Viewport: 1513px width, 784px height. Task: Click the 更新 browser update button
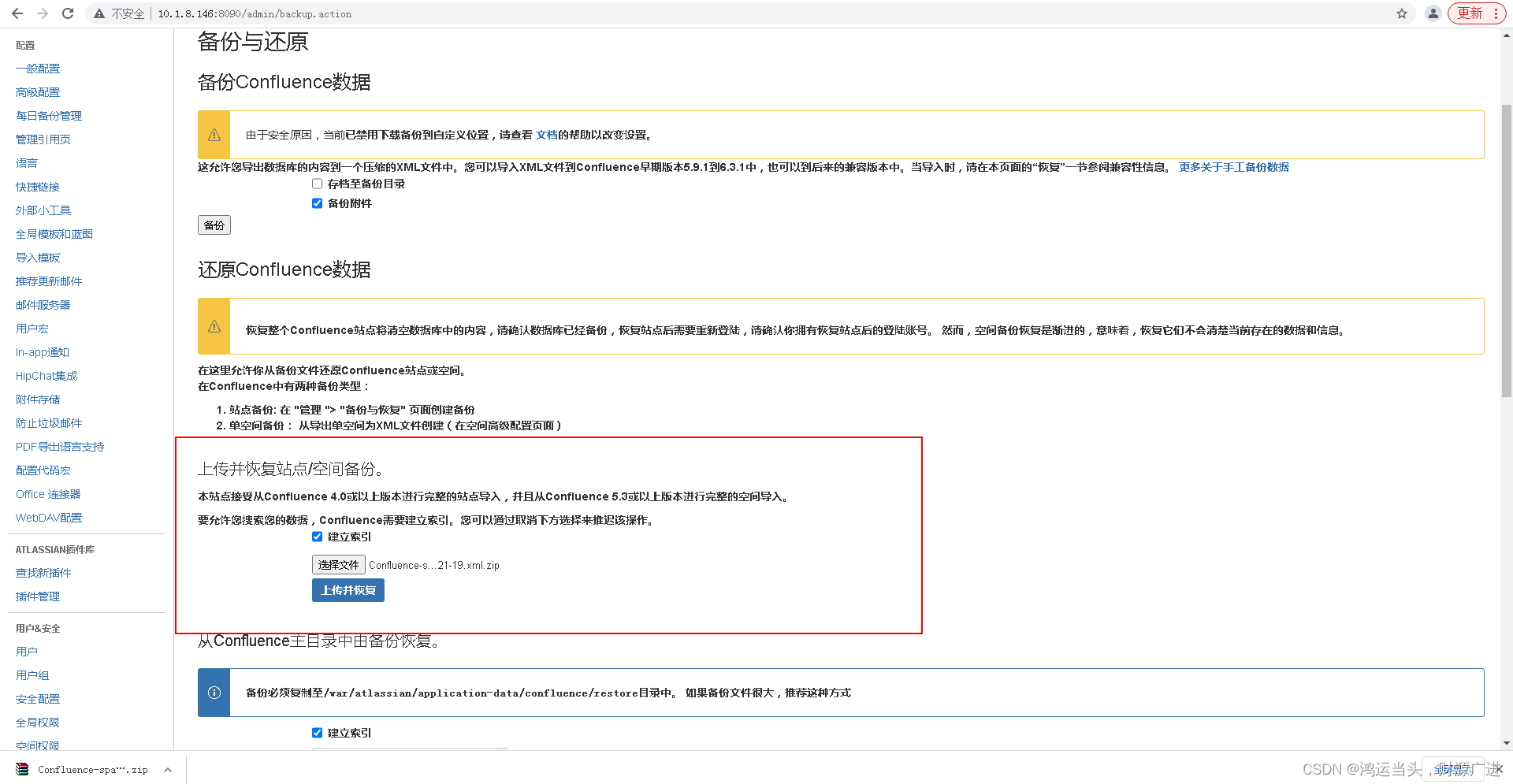pos(1477,13)
